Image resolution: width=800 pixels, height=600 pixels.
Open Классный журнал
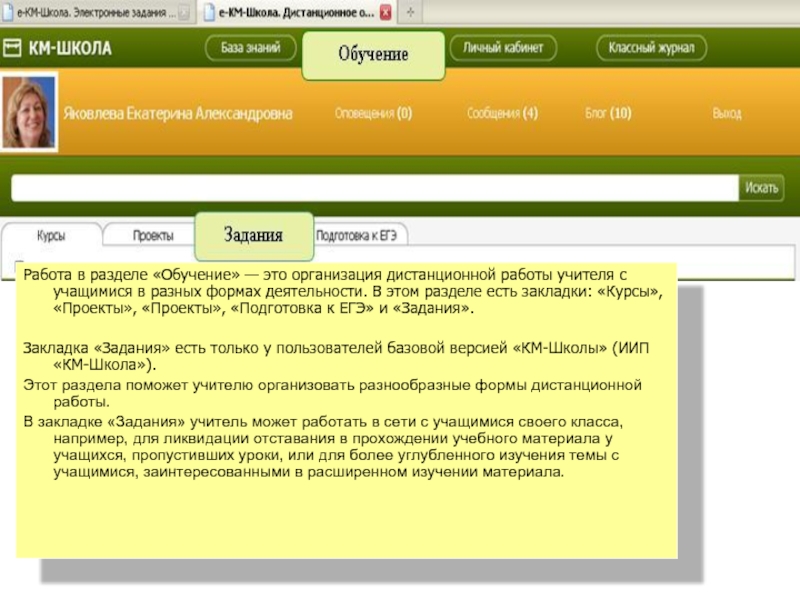coord(651,48)
